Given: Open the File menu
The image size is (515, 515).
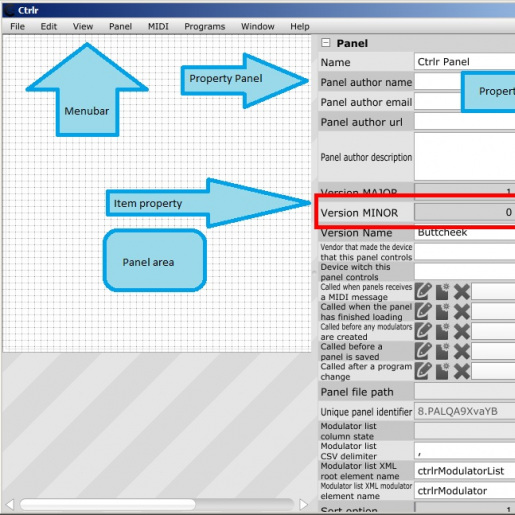Looking at the screenshot, I should click(17, 26).
